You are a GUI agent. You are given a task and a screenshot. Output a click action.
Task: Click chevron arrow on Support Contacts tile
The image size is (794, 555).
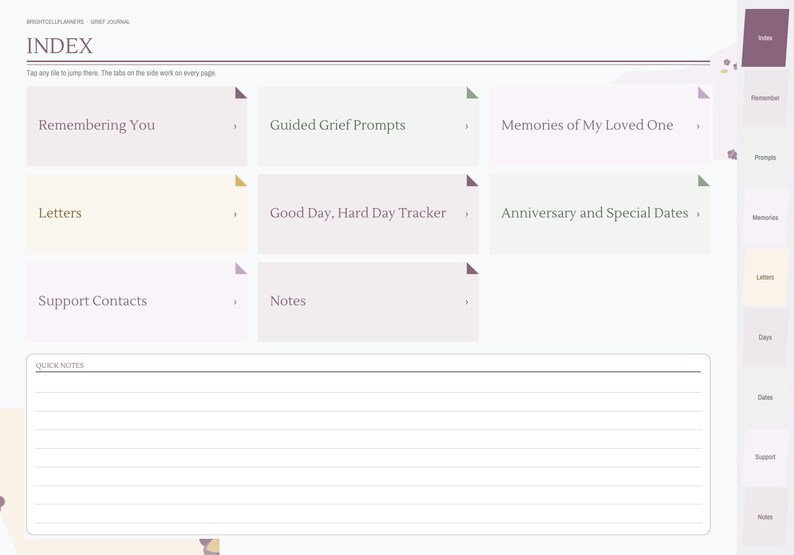point(235,302)
